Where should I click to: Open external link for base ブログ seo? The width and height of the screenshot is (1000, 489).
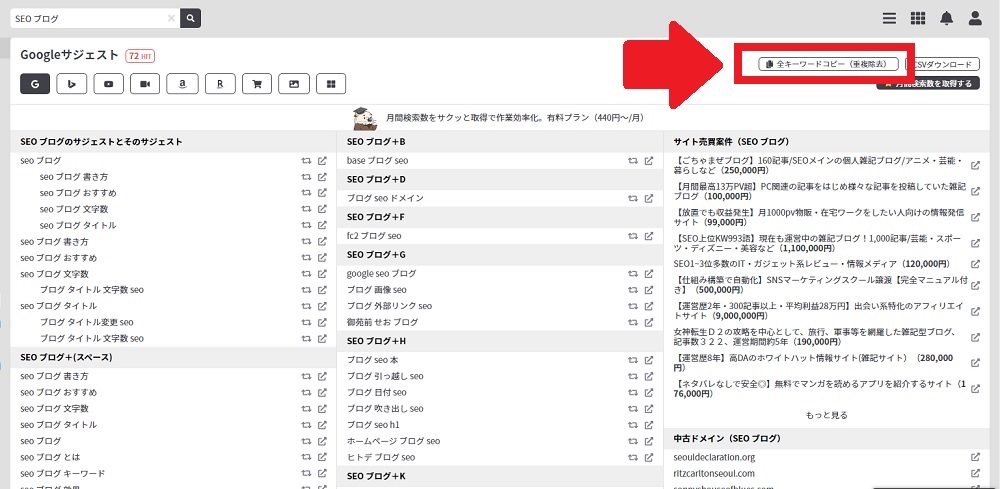click(x=649, y=161)
